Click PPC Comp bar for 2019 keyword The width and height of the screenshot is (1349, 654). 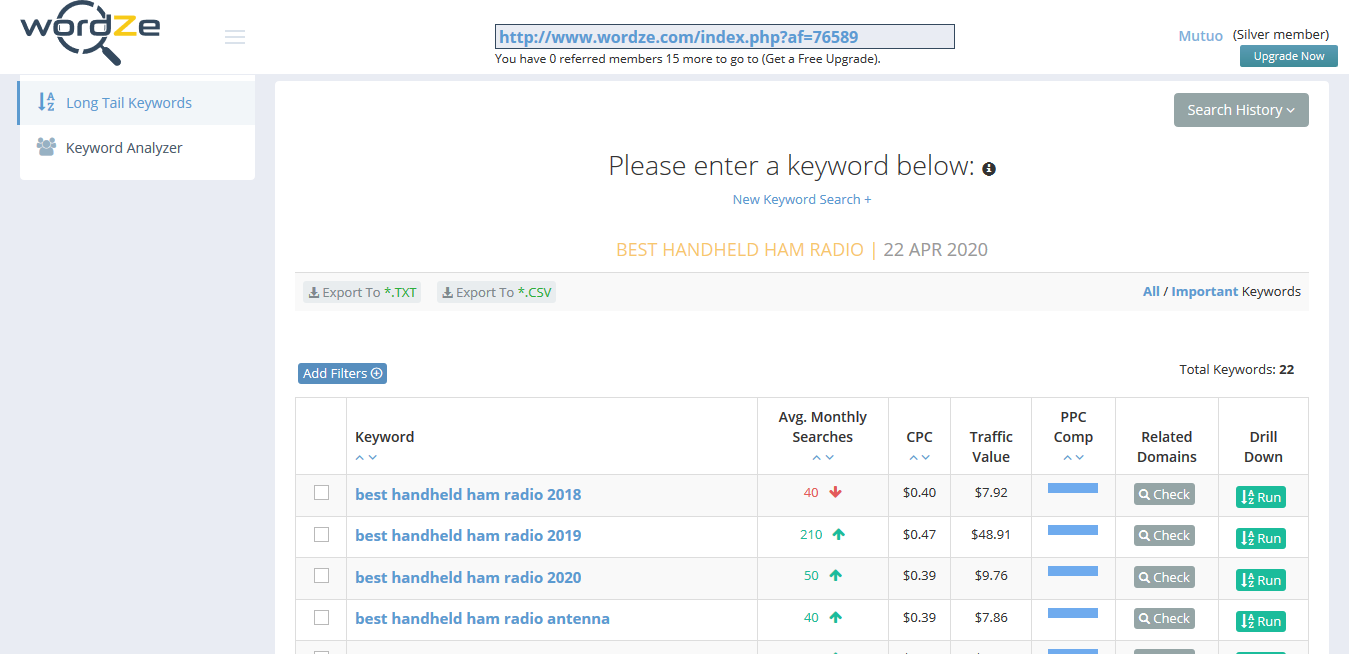coord(1073,530)
